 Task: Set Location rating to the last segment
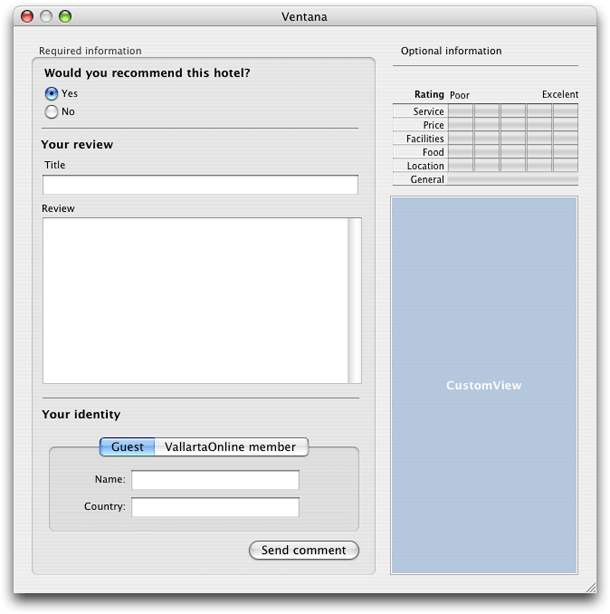coord(565,165)
